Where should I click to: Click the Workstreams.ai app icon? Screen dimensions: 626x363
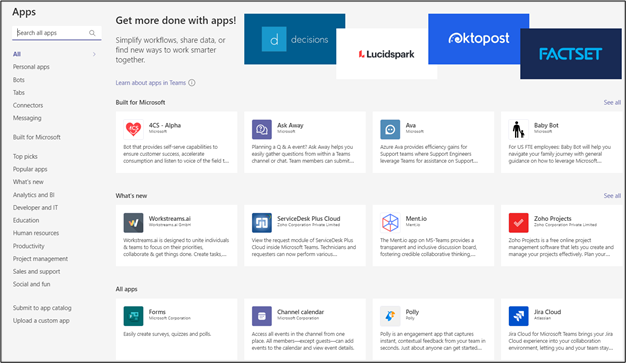tap(133, 222)
